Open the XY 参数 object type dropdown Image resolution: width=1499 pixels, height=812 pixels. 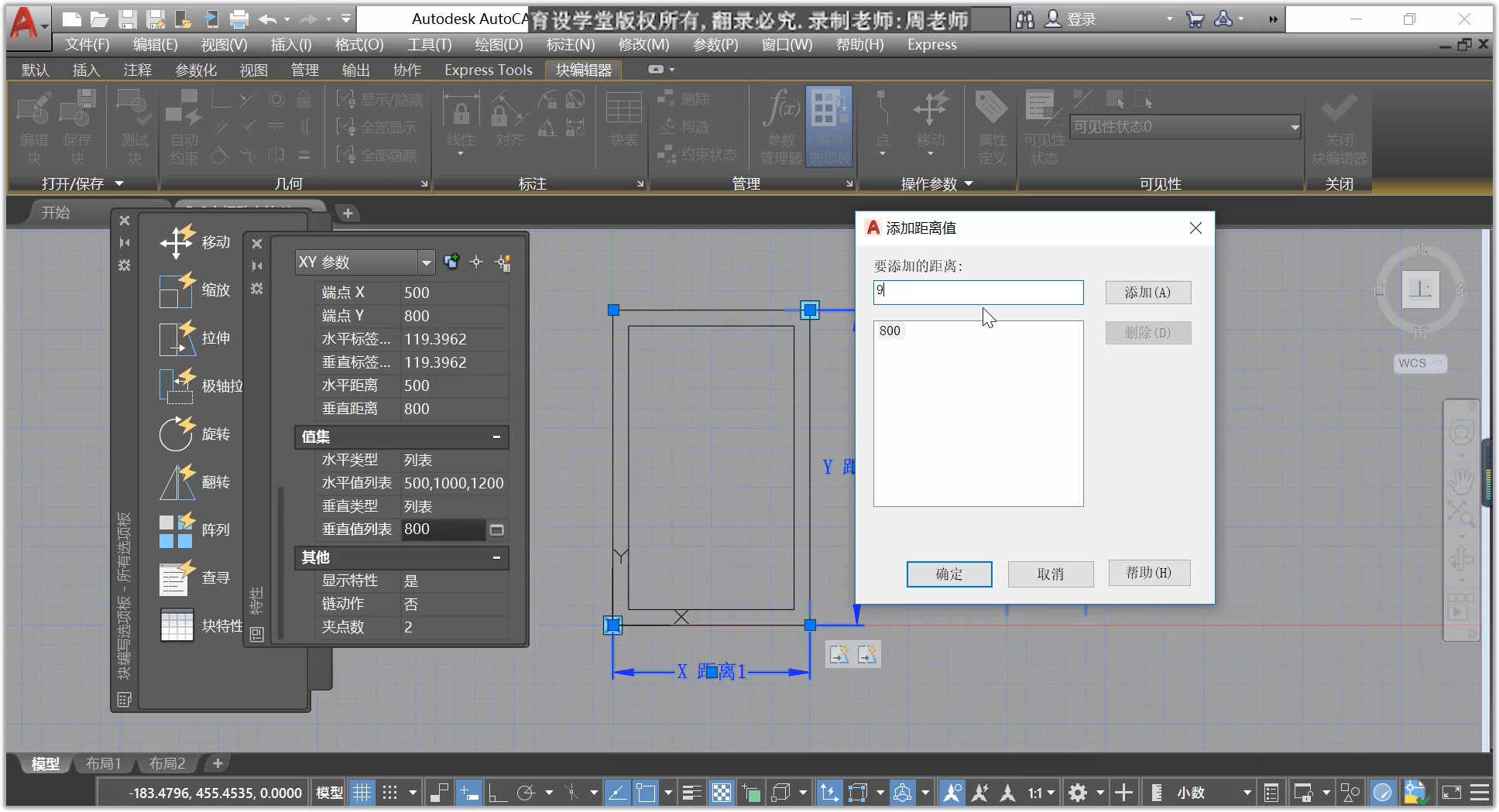click(426, 262)
